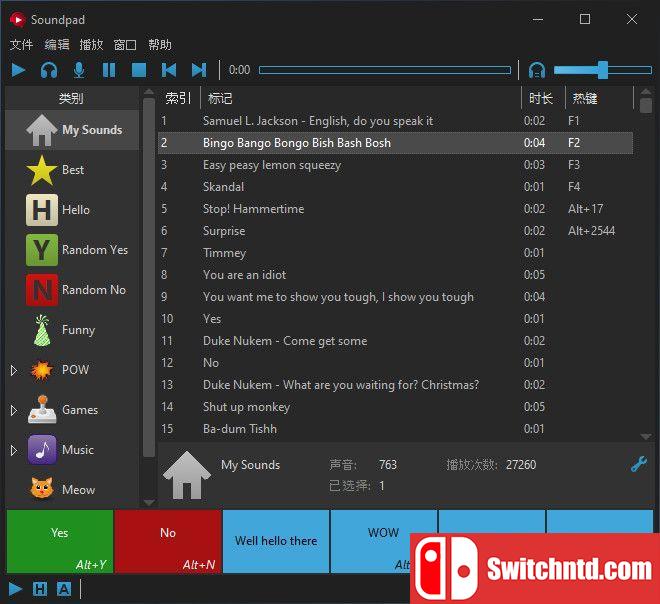Screen dimensions: 660x604
Task: Adjust the volume slider handle
Action: (603, 70)
